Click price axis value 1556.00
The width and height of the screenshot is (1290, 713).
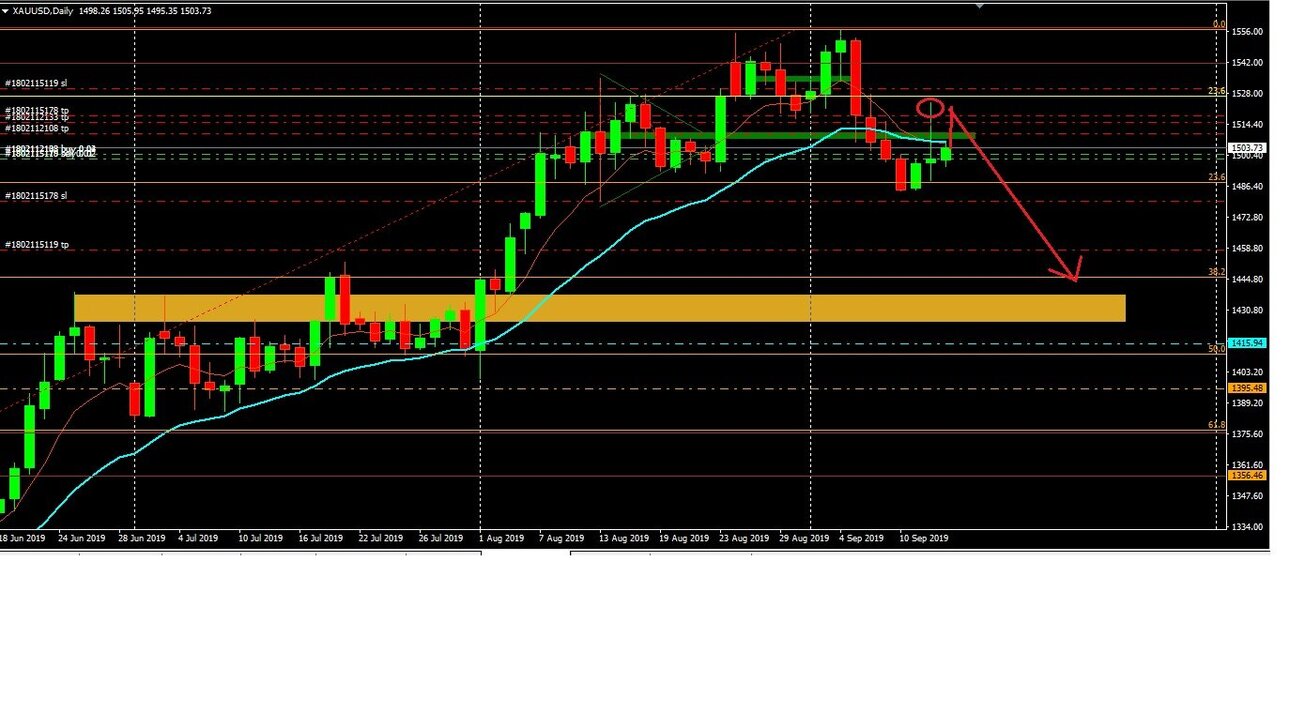tap(1247, 32)
